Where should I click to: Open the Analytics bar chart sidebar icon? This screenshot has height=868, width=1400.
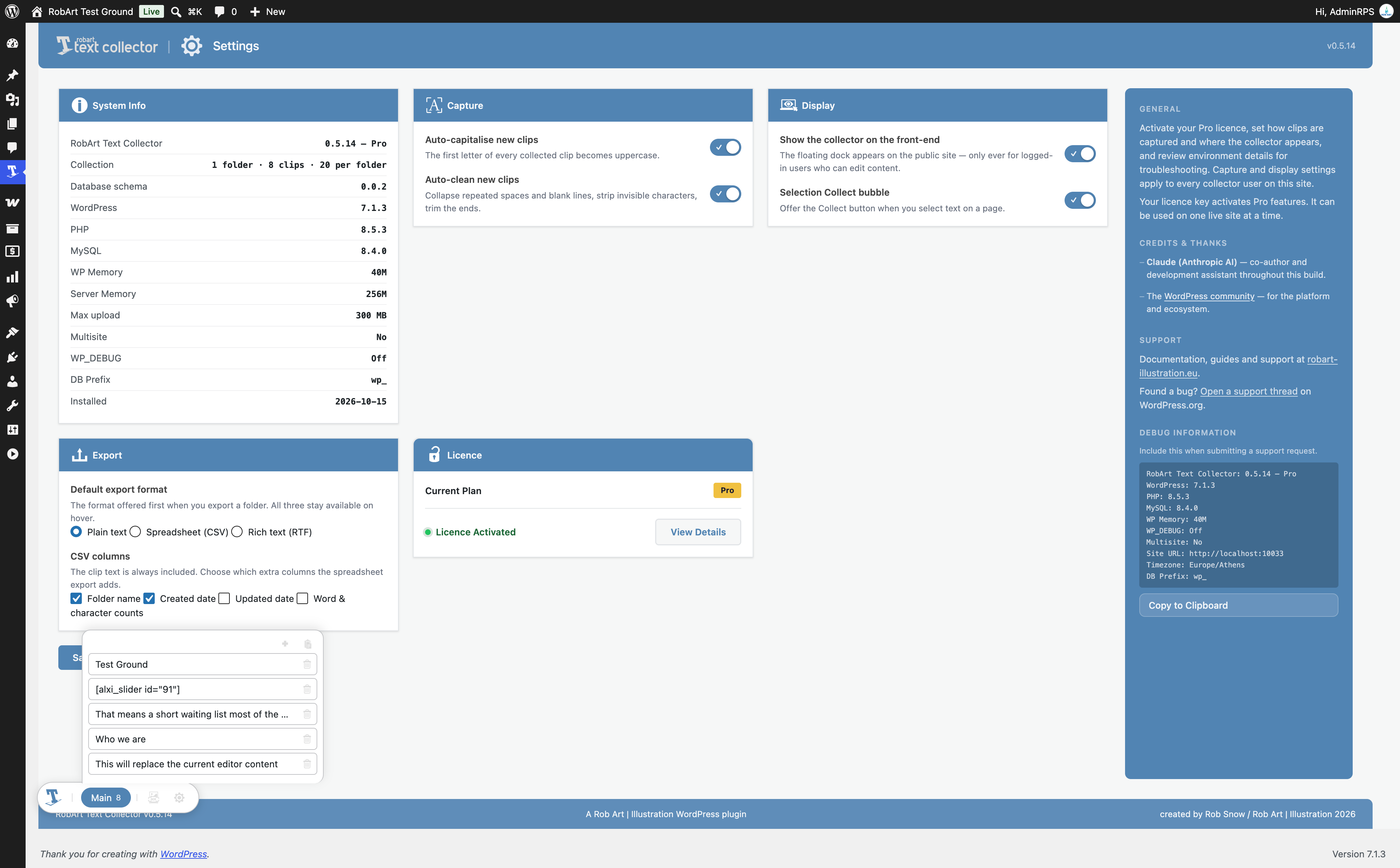click(x=12, y=277)
